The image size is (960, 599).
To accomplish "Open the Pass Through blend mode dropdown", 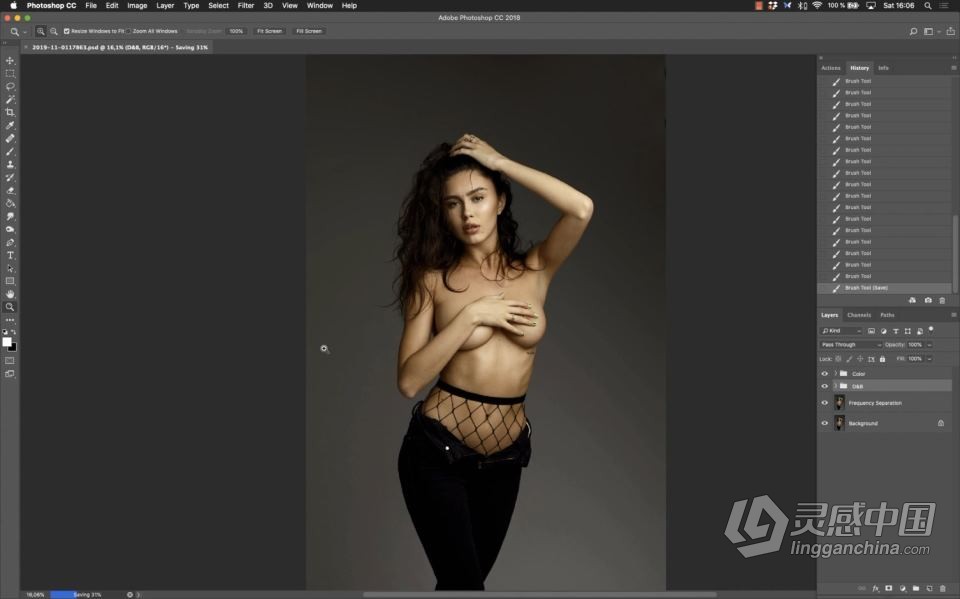I will point(851,345).
